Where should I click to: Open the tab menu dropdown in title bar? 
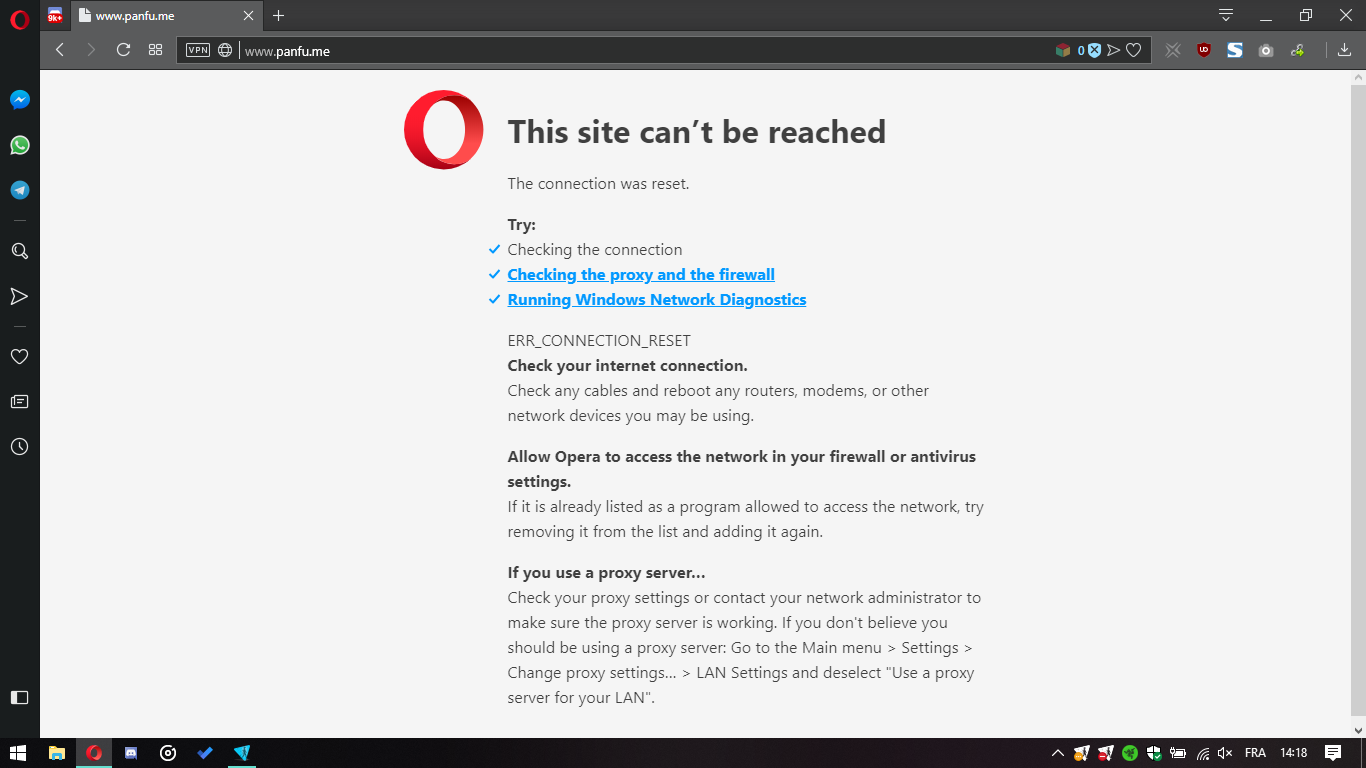[x=1225, y=15]
